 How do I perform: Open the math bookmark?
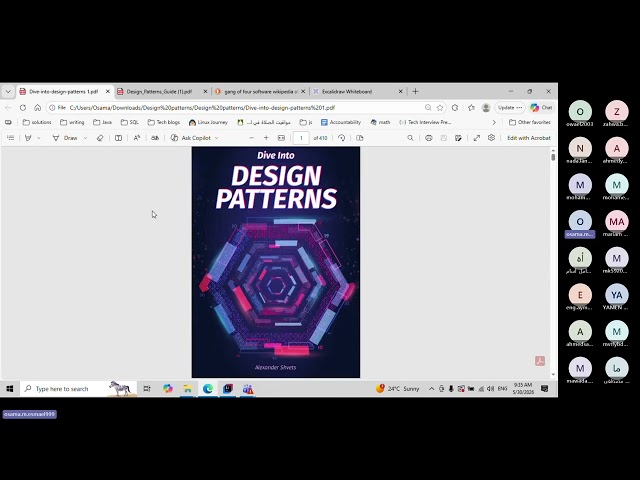coord(380,122)
